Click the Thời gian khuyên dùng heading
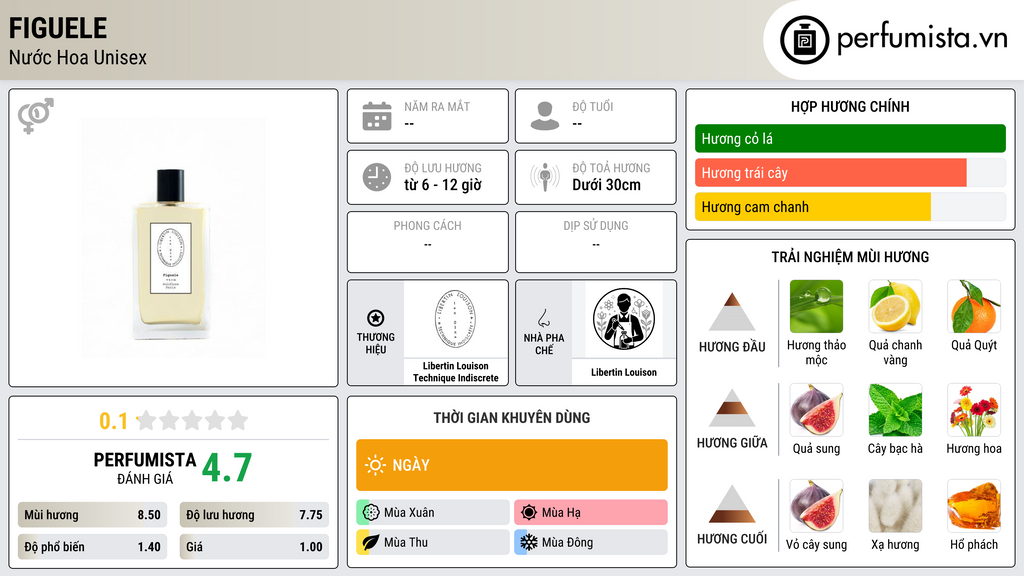The height and width of the screenshot is (576, 1024). pos(512,418)
